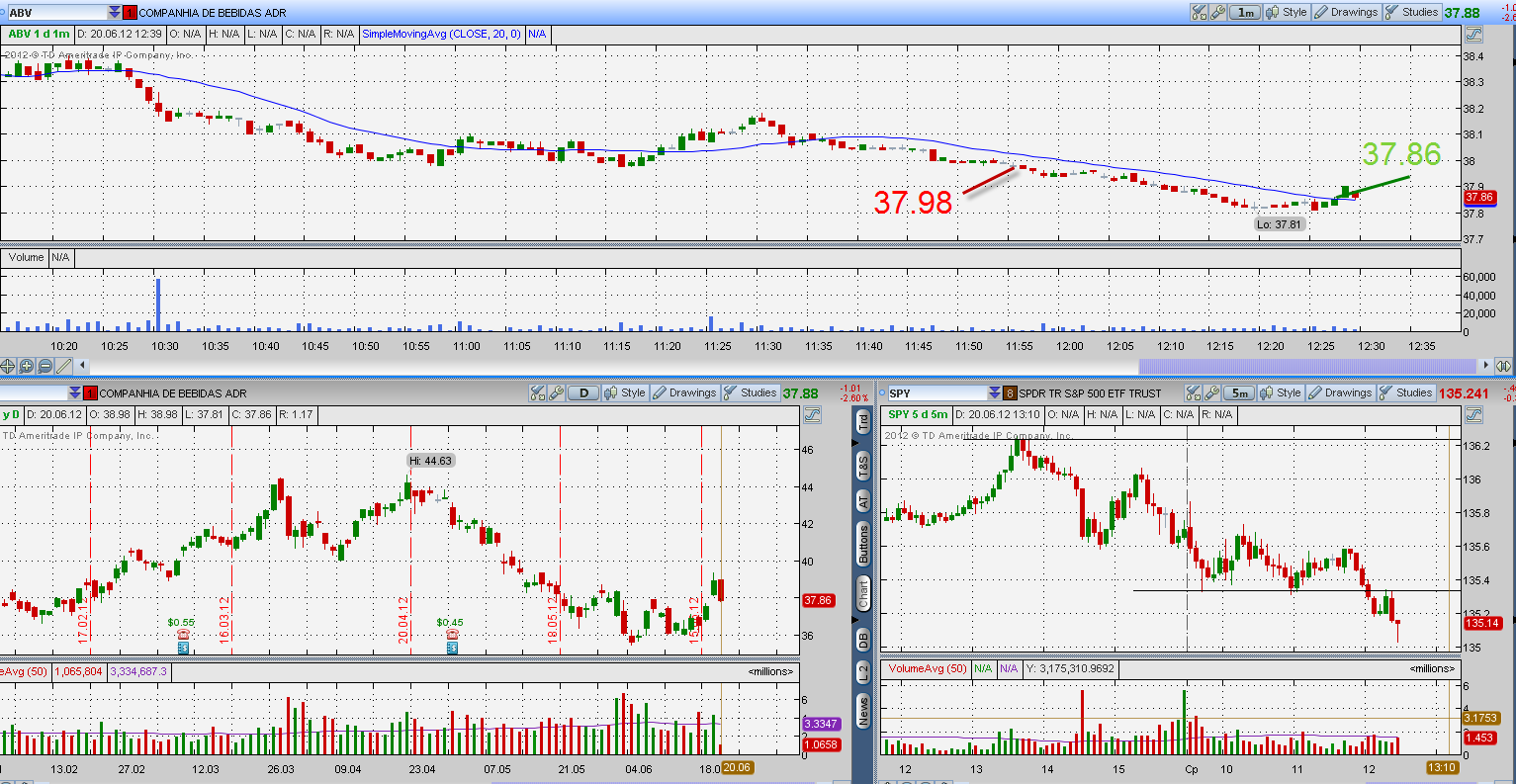
Task: Click the red link box on daily chart
Action: pos(90,392)
